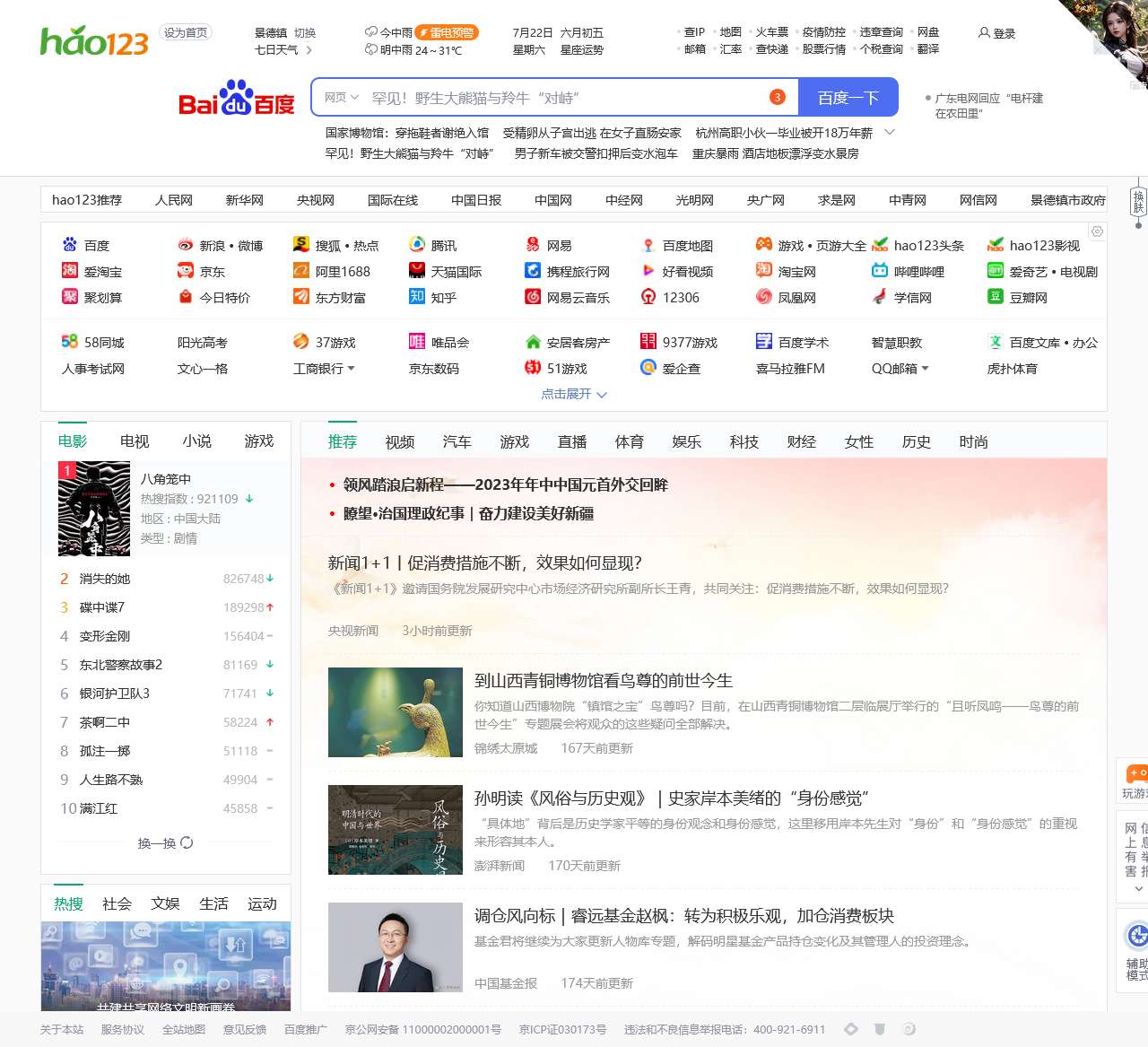Switch to the 电视 tab

pos(135,441)
